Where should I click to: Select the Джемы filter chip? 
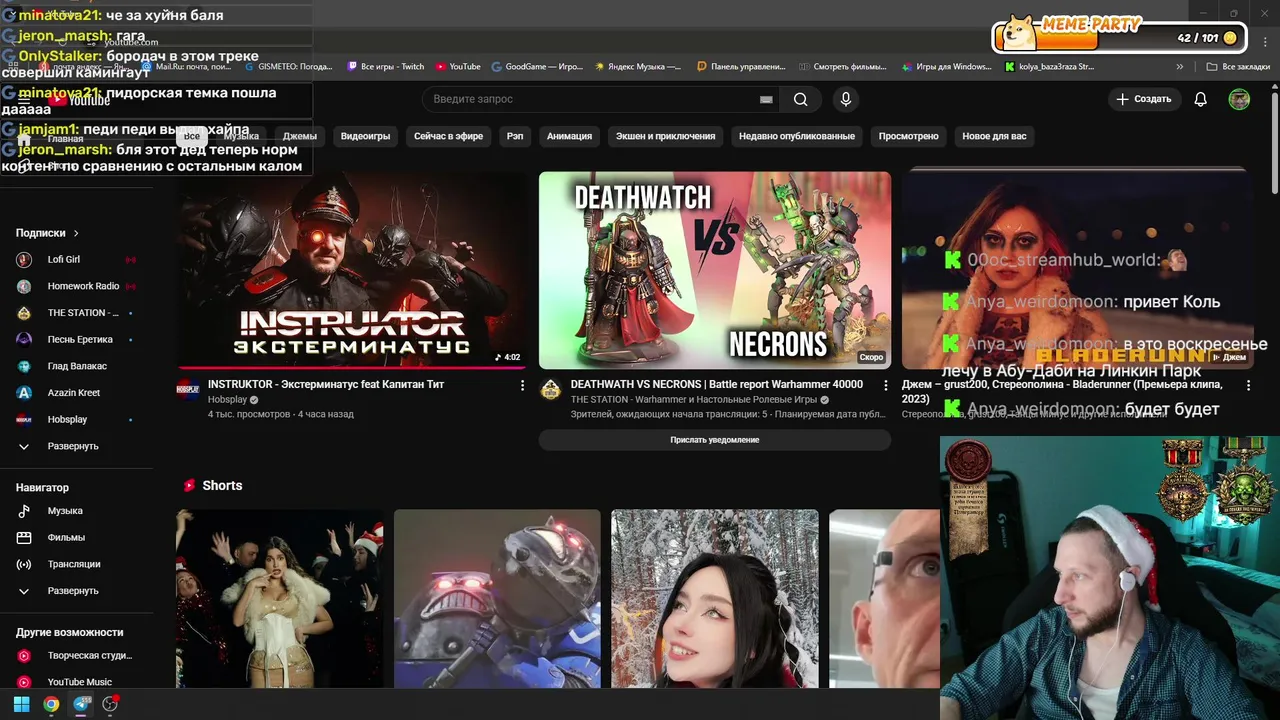(x=300, y=136)
